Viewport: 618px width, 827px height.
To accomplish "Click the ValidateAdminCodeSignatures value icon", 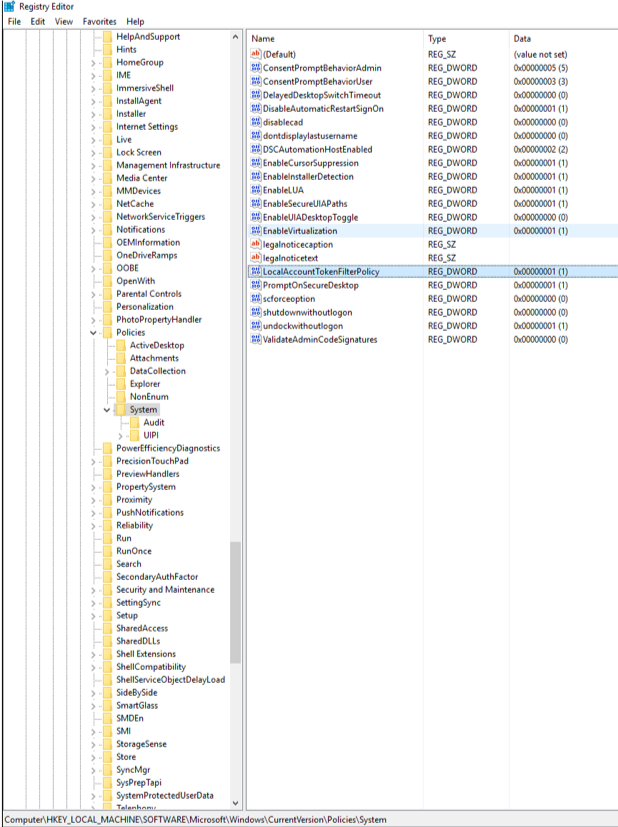I will tap(256, 339).
